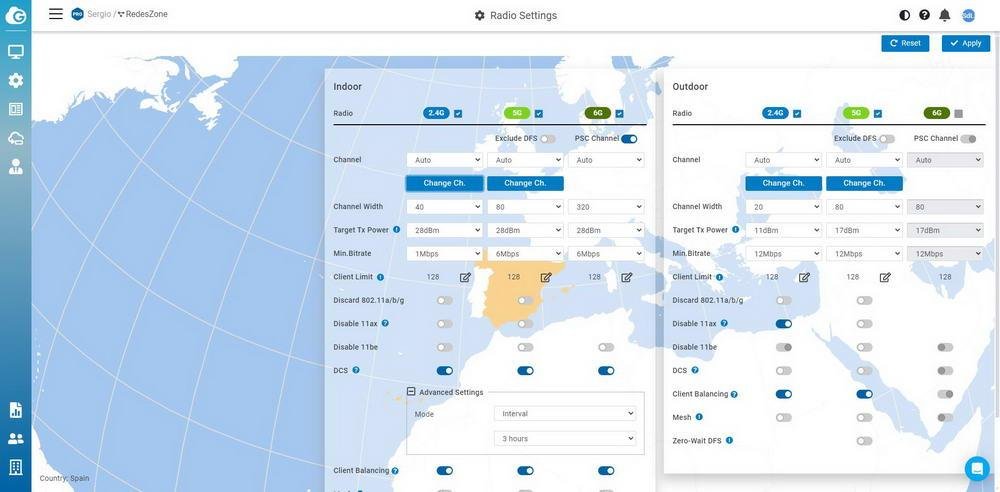This screenshot has height=492, width=1000.
Task: Show Outdoor Zero-Wait DFS info icon
Action: click(x=730, y=440)
